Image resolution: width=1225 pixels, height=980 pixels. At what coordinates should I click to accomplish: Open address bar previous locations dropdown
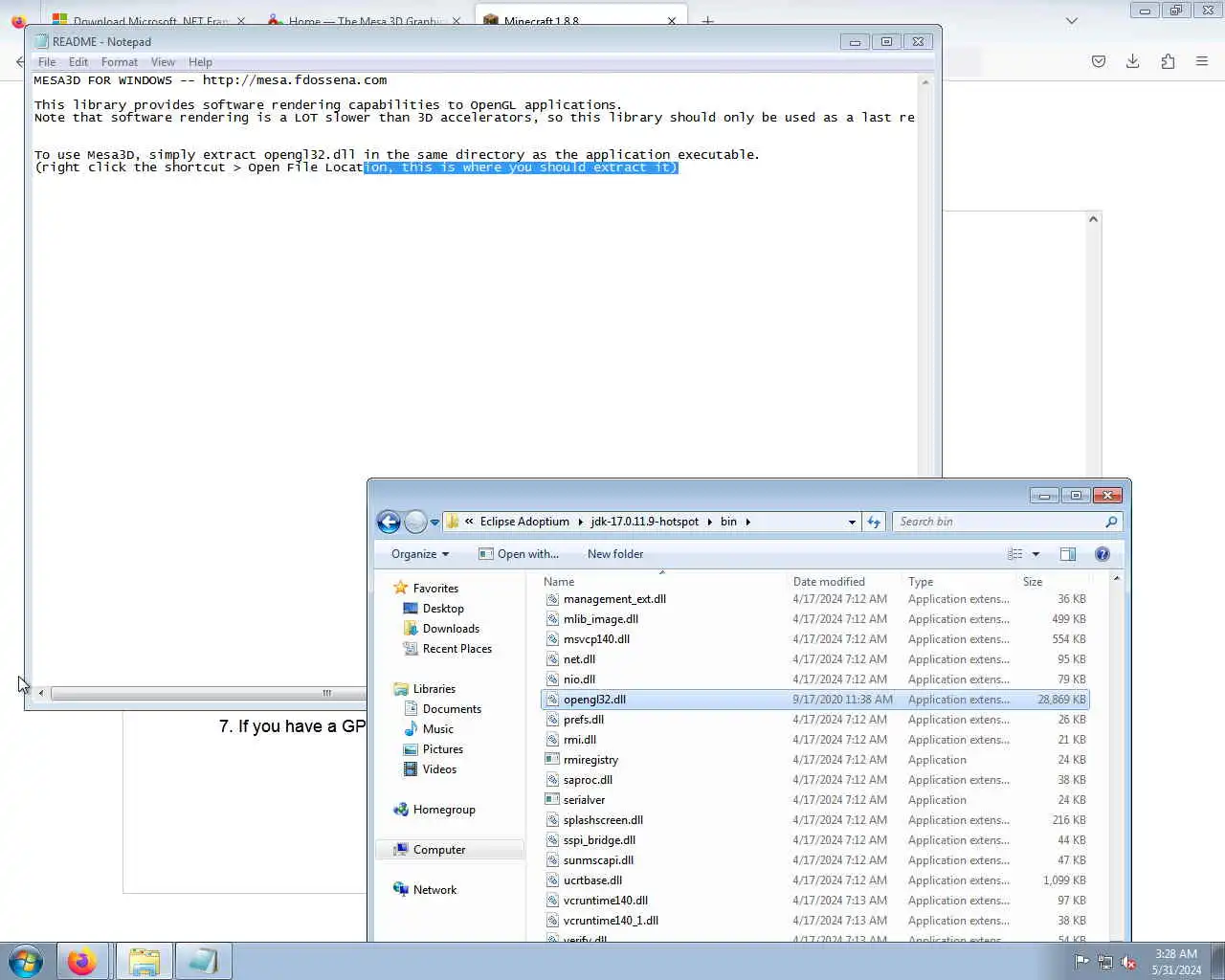point(852,523)
